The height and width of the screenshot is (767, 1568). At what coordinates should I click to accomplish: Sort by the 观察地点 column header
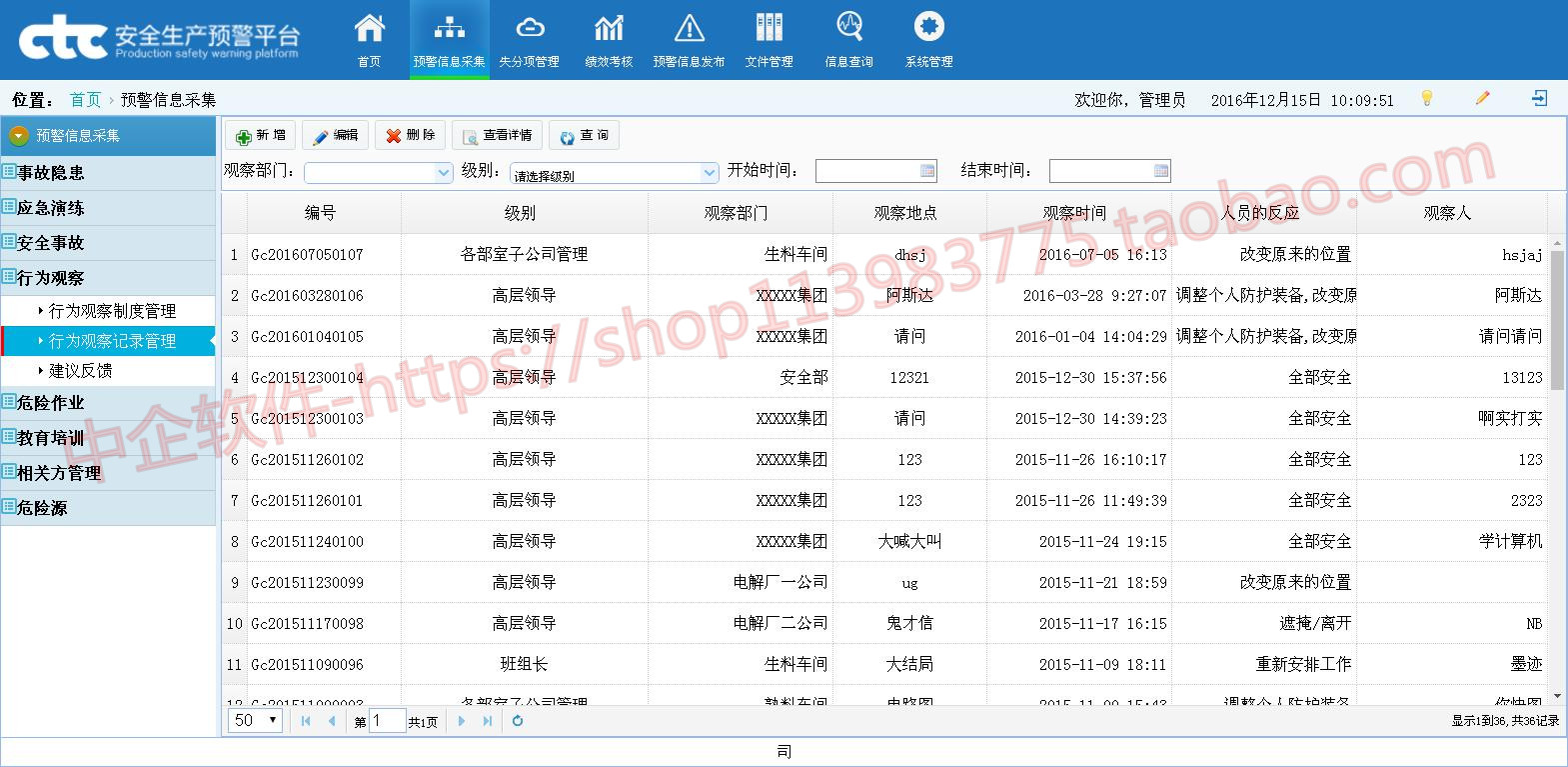pos(909,213)
